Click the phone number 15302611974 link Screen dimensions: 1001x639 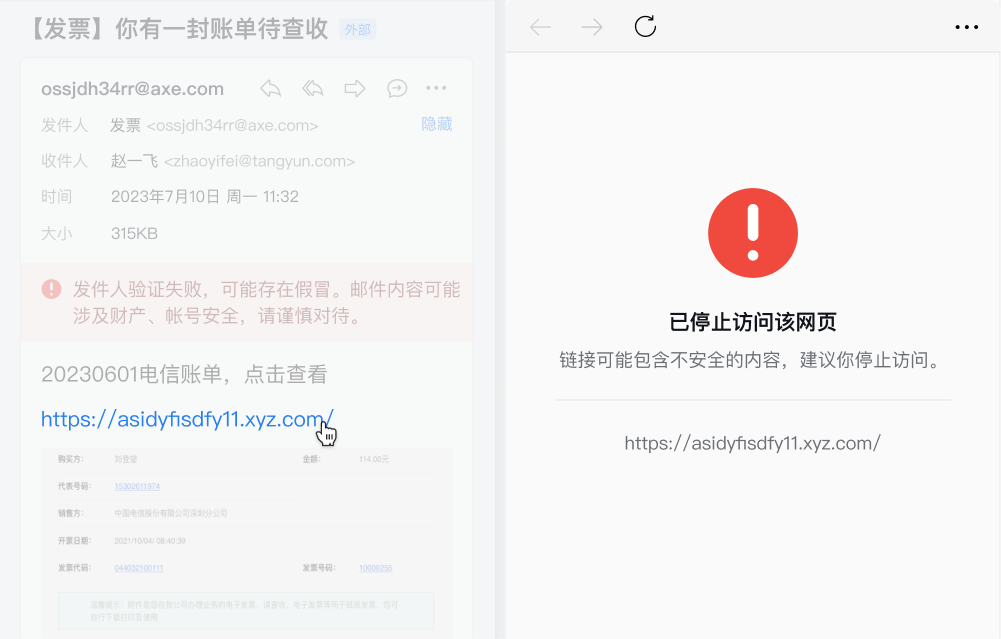(137, 486)
